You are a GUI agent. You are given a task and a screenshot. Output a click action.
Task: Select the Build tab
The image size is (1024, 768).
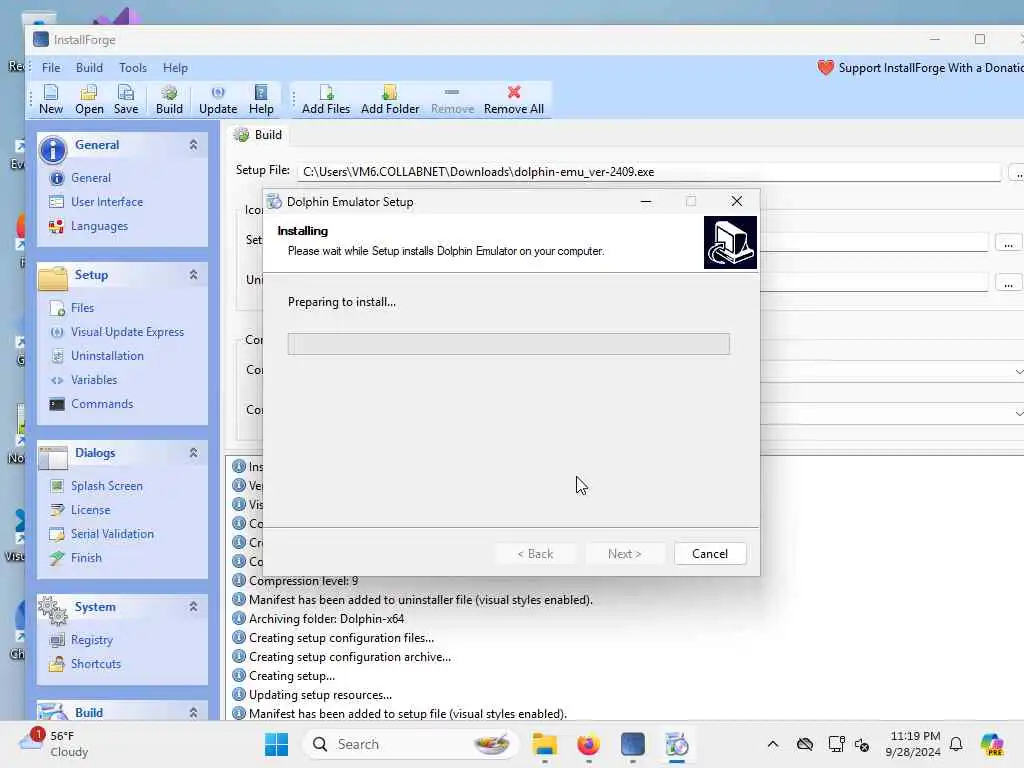[x=259, y=135]
